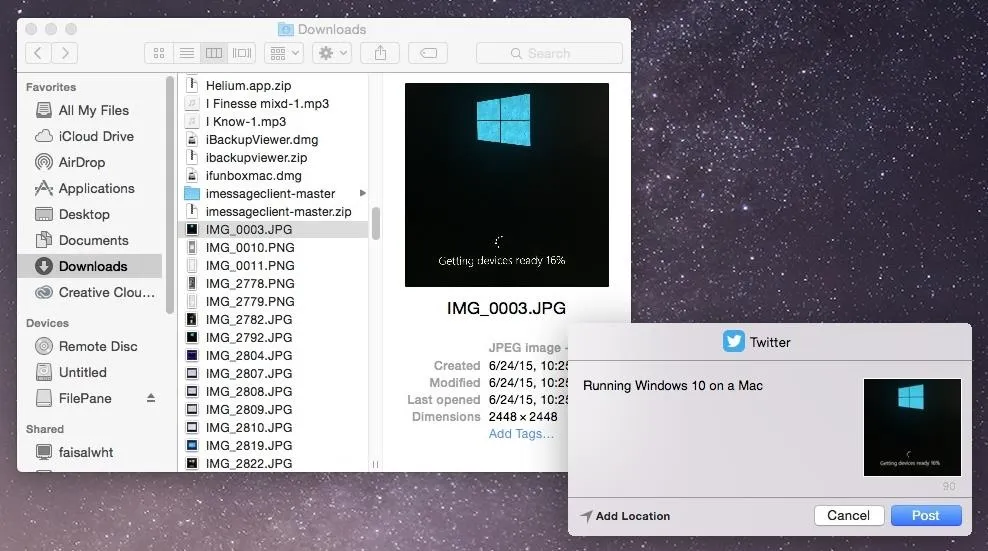
Task: Select IMG_2819.JPG file
Action: point(275,445)
